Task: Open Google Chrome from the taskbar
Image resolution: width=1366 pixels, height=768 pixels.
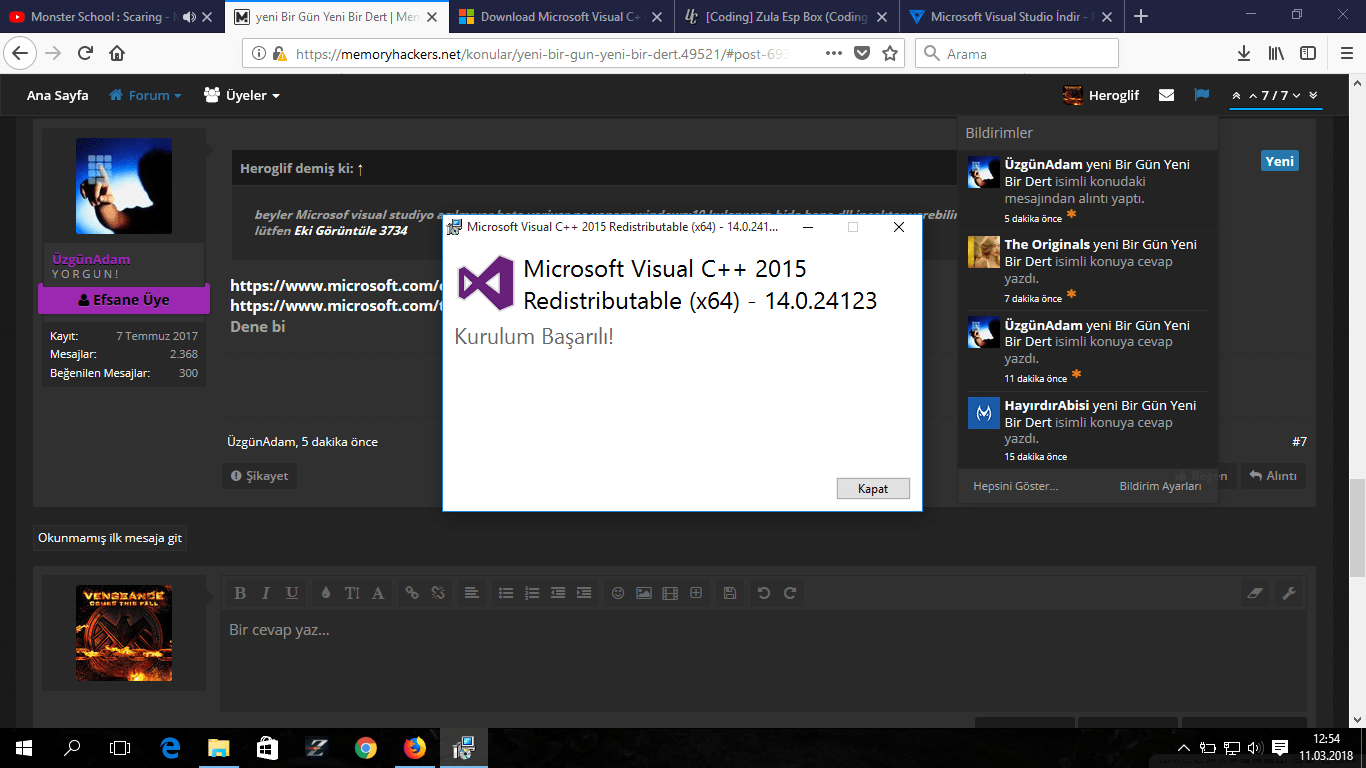Action: point(365,748)
